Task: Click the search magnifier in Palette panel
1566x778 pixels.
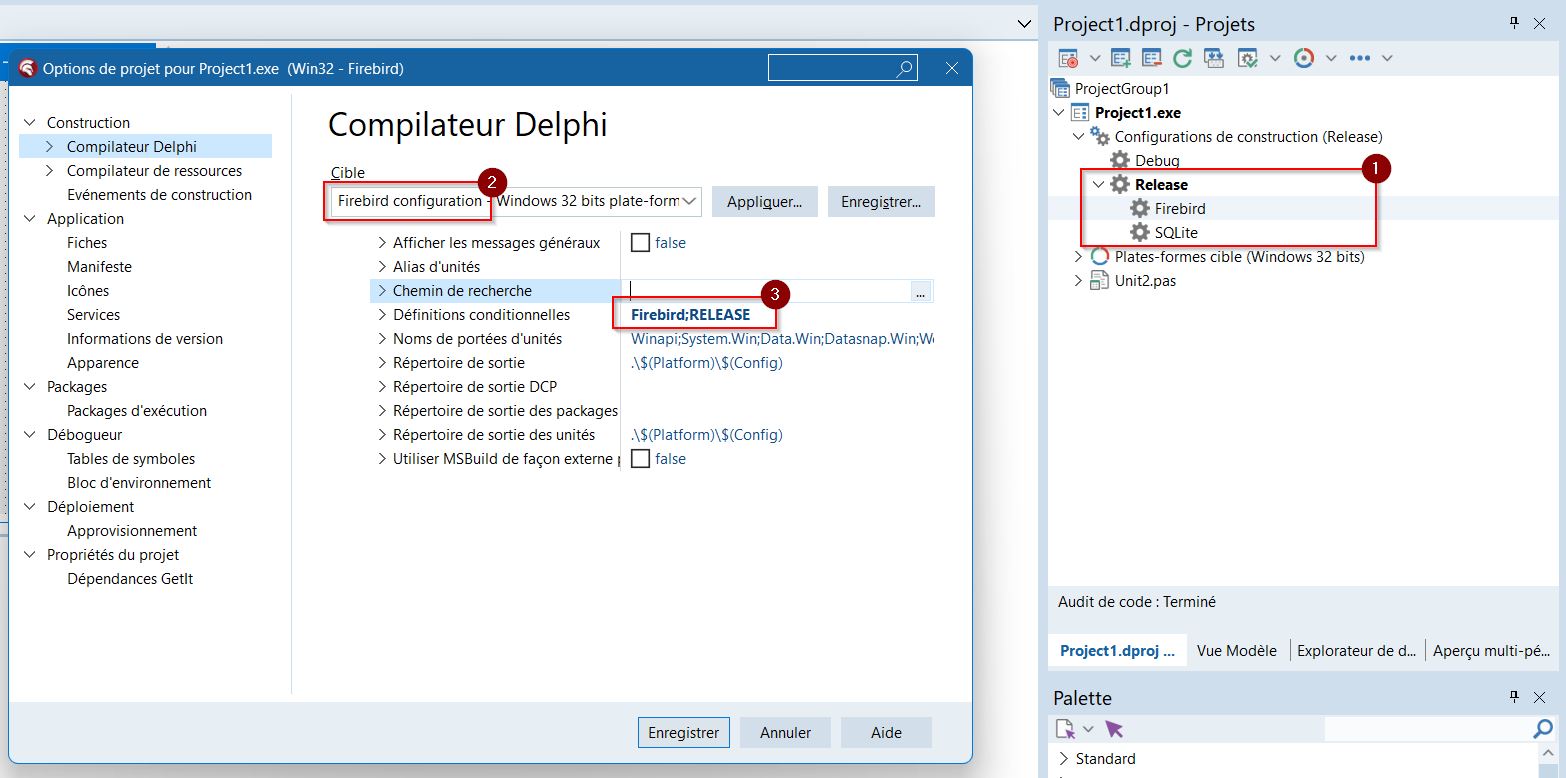Action: (x=1543, y=729)
